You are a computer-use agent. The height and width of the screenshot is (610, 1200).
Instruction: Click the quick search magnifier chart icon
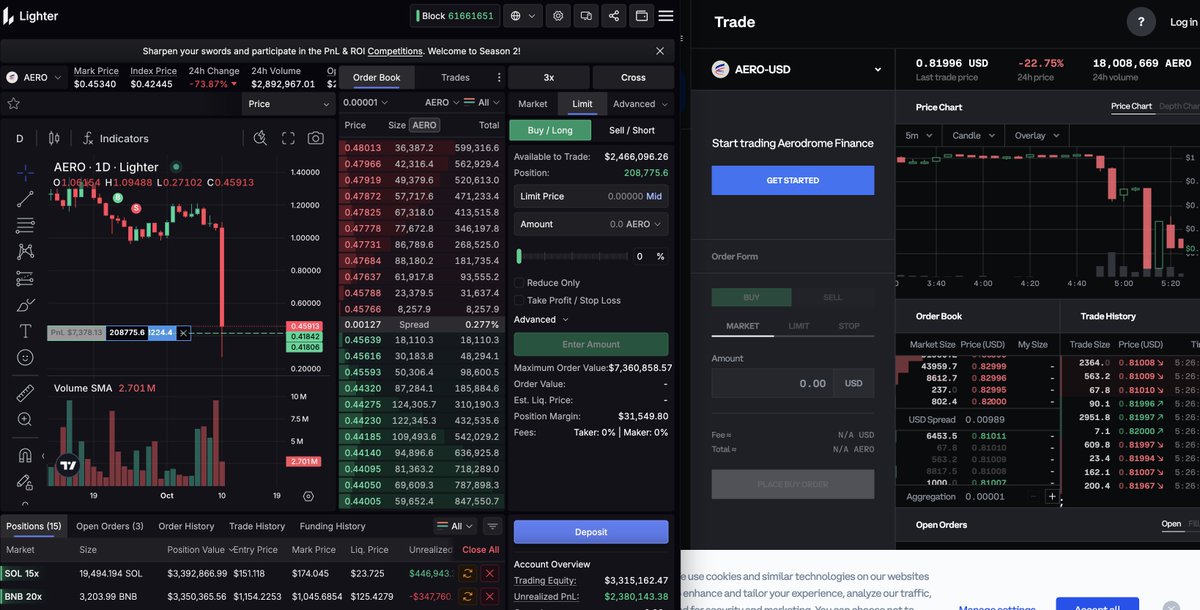pyautogui.click(x=260, y=138)
